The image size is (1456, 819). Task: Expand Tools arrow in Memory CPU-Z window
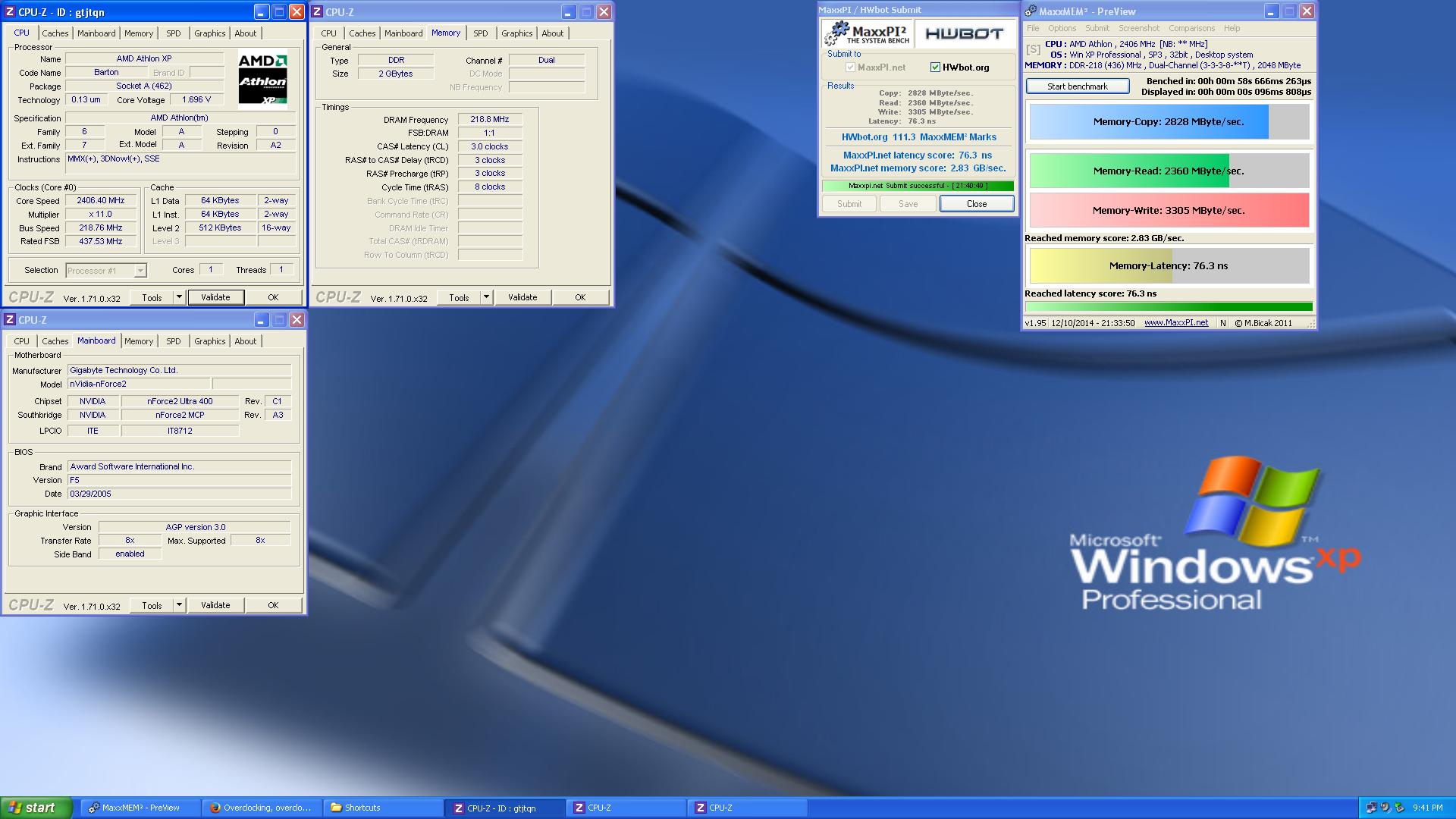(x=487, y=297)
